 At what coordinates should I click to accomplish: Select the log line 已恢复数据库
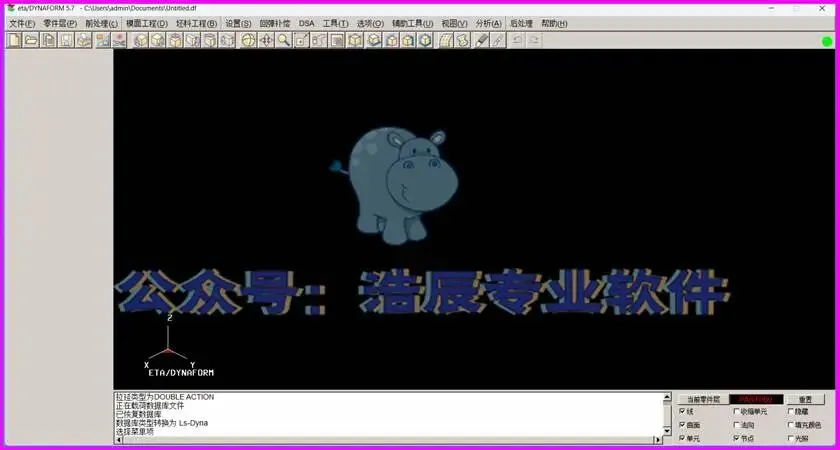click(138, 414)
